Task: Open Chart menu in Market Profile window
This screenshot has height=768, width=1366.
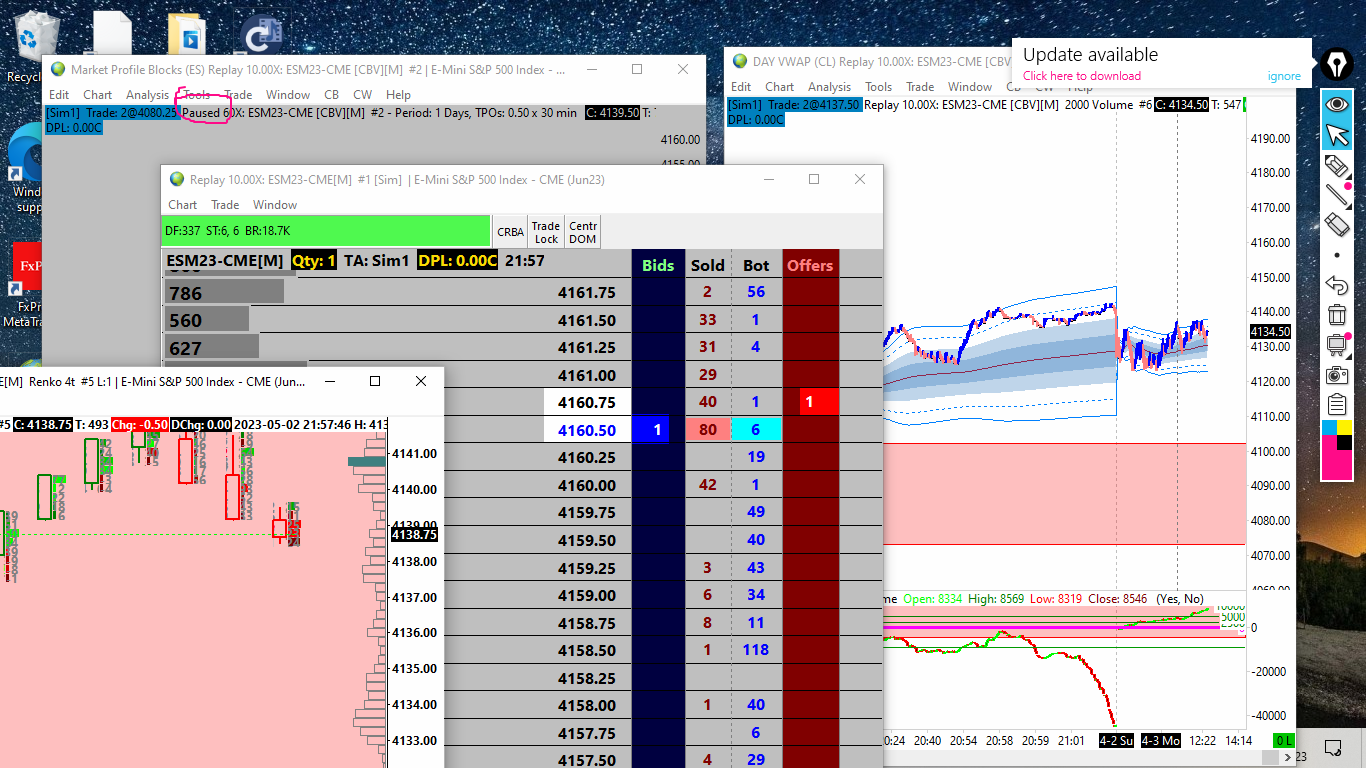Action: (98, 95)
